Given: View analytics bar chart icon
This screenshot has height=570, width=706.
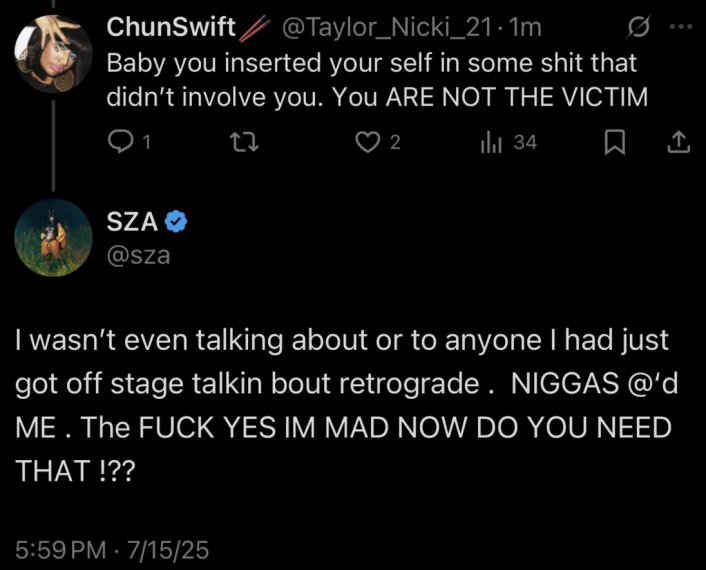Looking at the screenshot, I should [491, 143].
